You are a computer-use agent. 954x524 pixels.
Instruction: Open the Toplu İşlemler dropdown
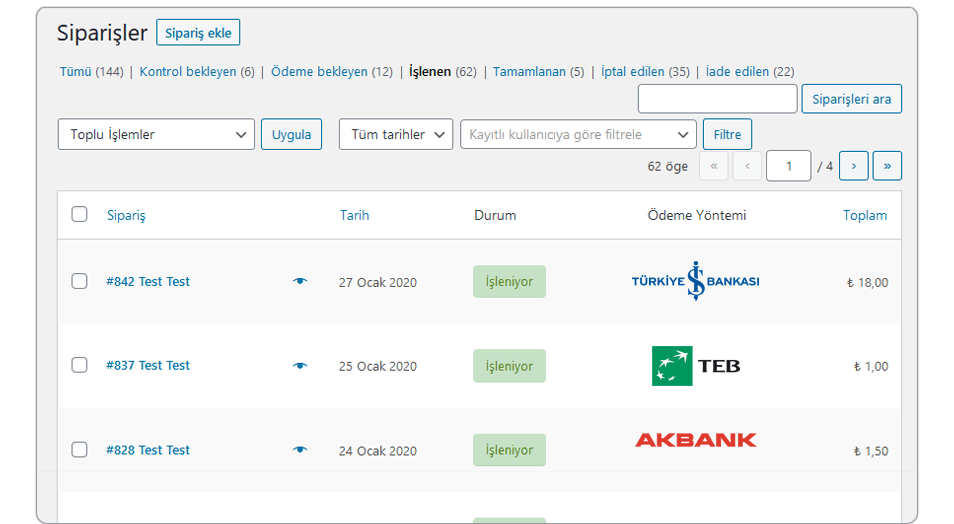(156, 134)
